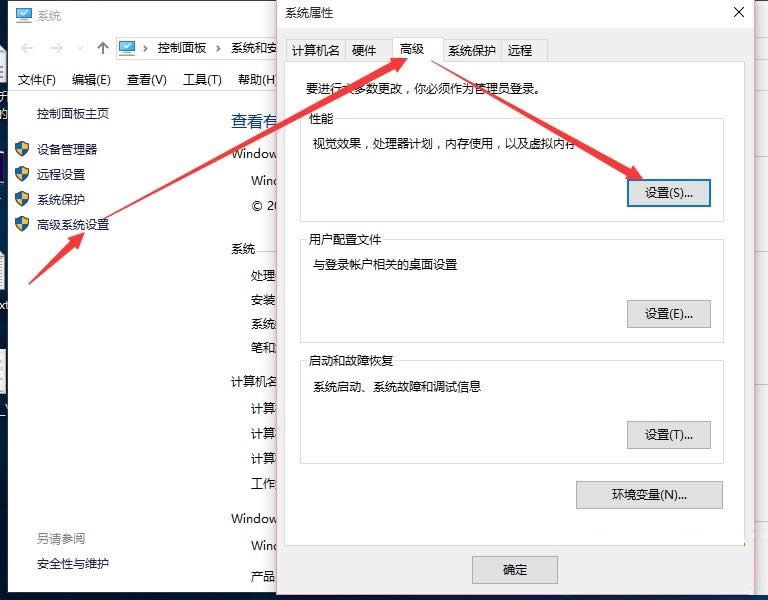Expand the chevron after 控制面板 breadcrumb
768x600 pixels.
pos(220,48)
